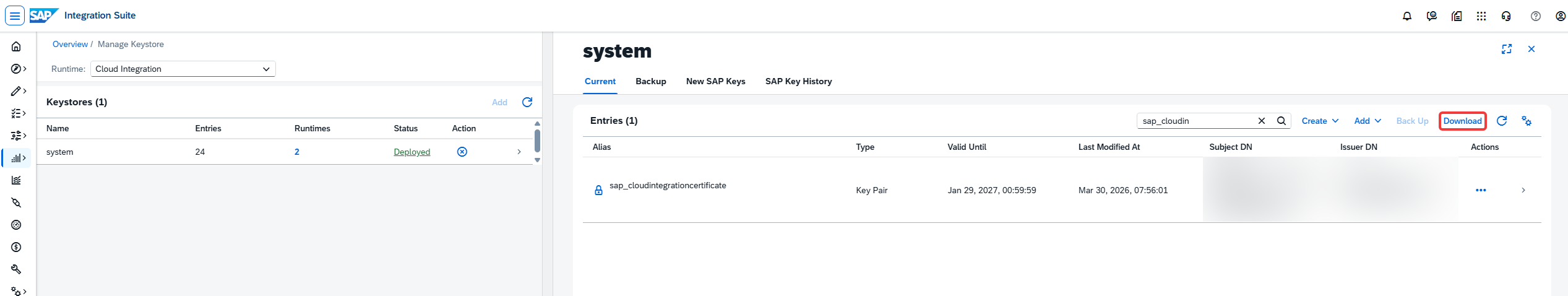1568x296 pixels.
Task: Enter full screen mode for system panel
Action: (1507, 49)
